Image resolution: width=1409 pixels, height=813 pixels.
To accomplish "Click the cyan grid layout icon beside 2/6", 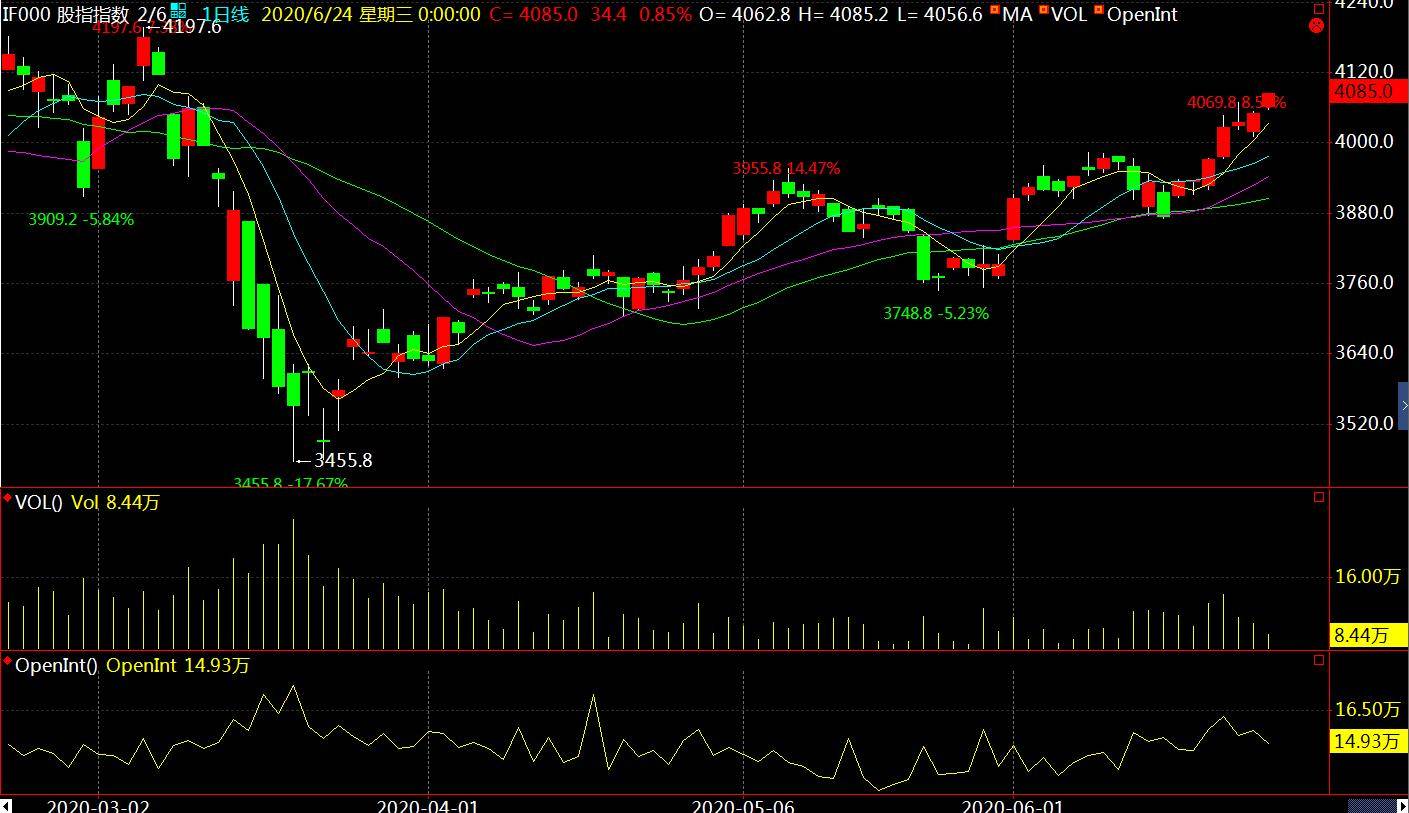I will 178,11.
